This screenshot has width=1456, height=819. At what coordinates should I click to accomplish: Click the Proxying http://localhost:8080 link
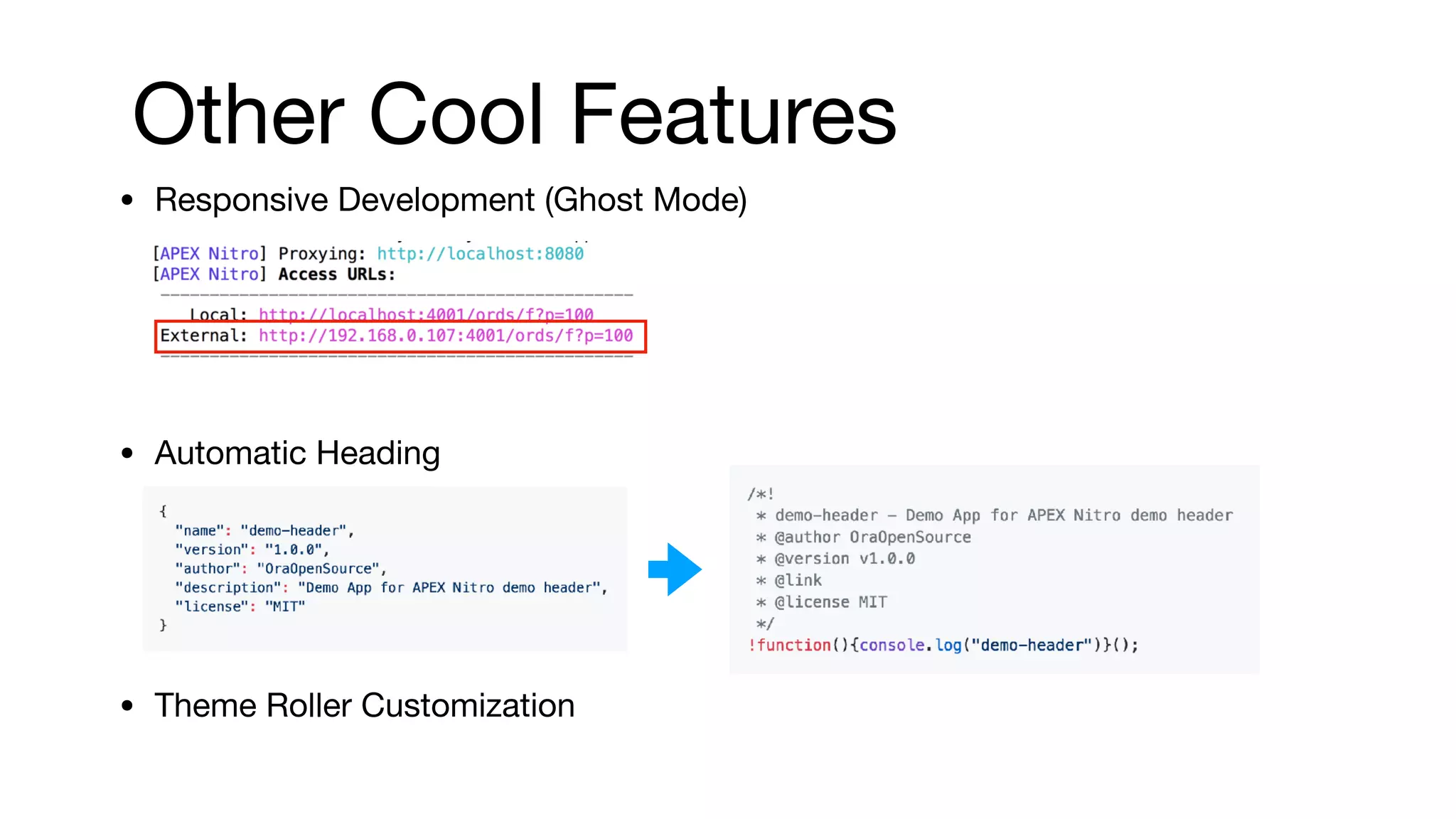tap(480, 254)
